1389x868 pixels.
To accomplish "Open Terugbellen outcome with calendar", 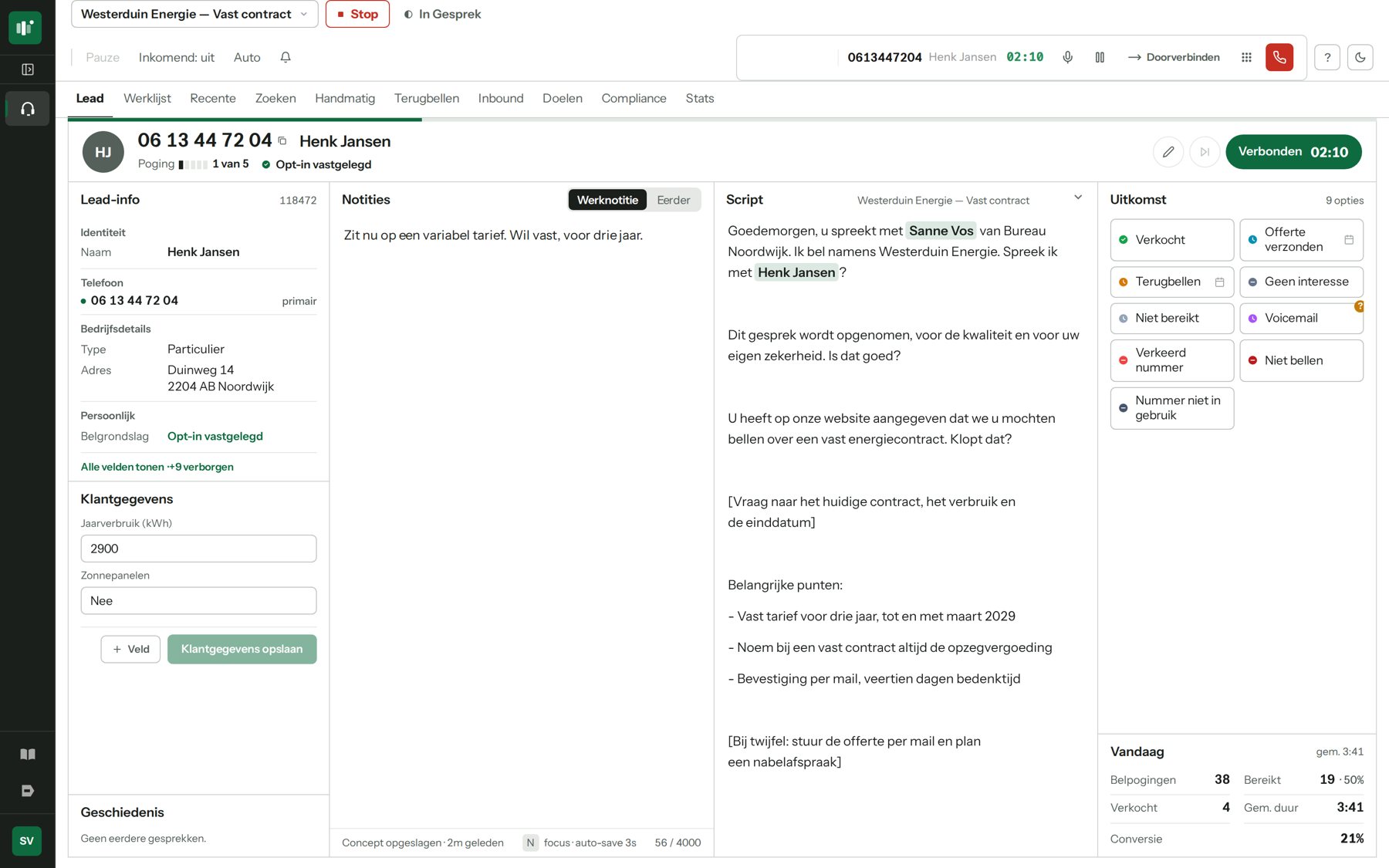I will 1172,282.
